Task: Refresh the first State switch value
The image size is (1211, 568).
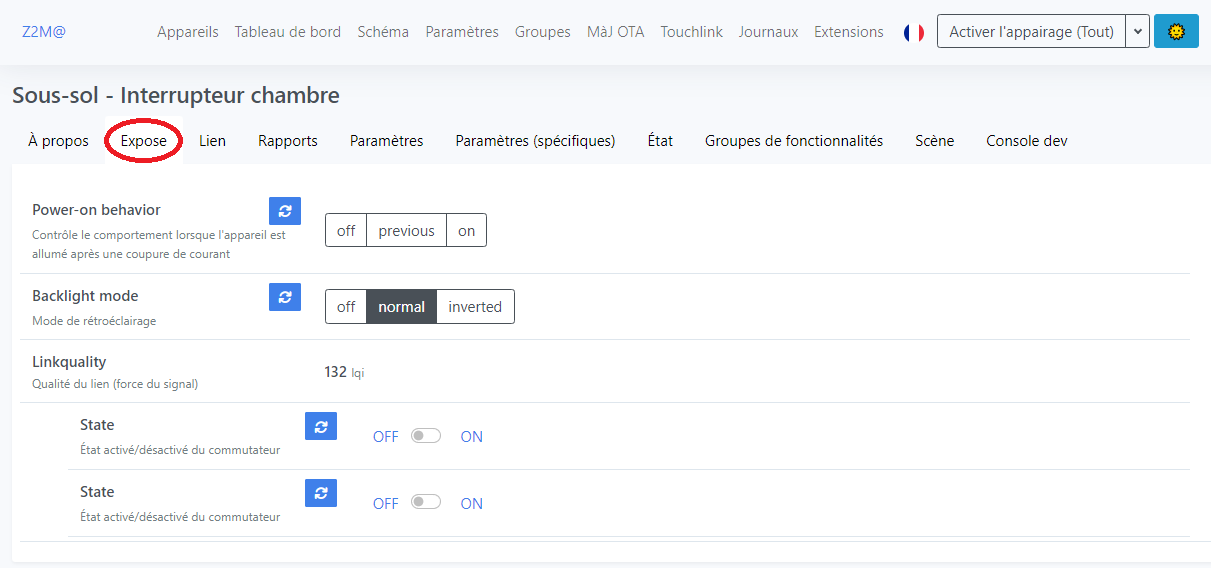Action: tap(321, 426)
